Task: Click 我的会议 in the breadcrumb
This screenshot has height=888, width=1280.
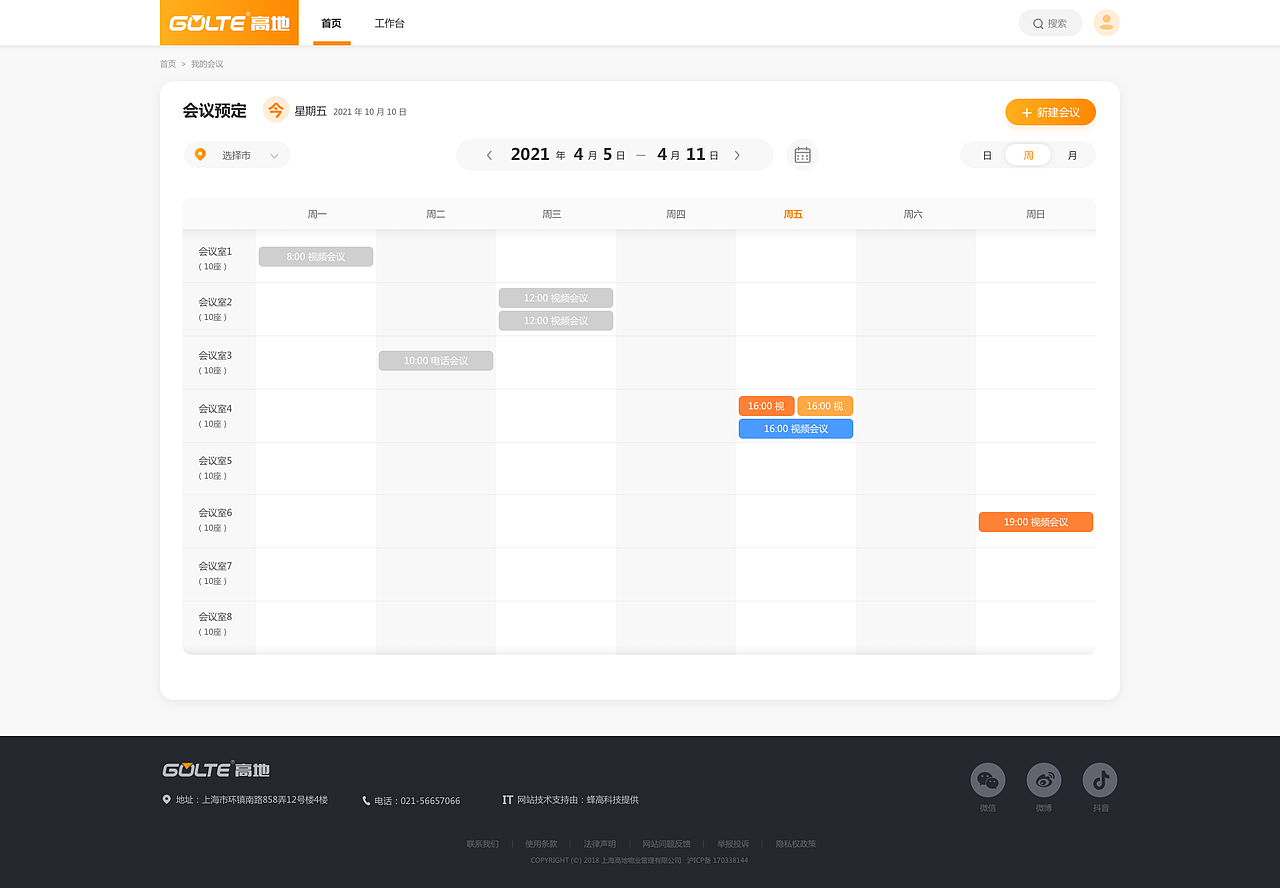Action: point(207,64)
